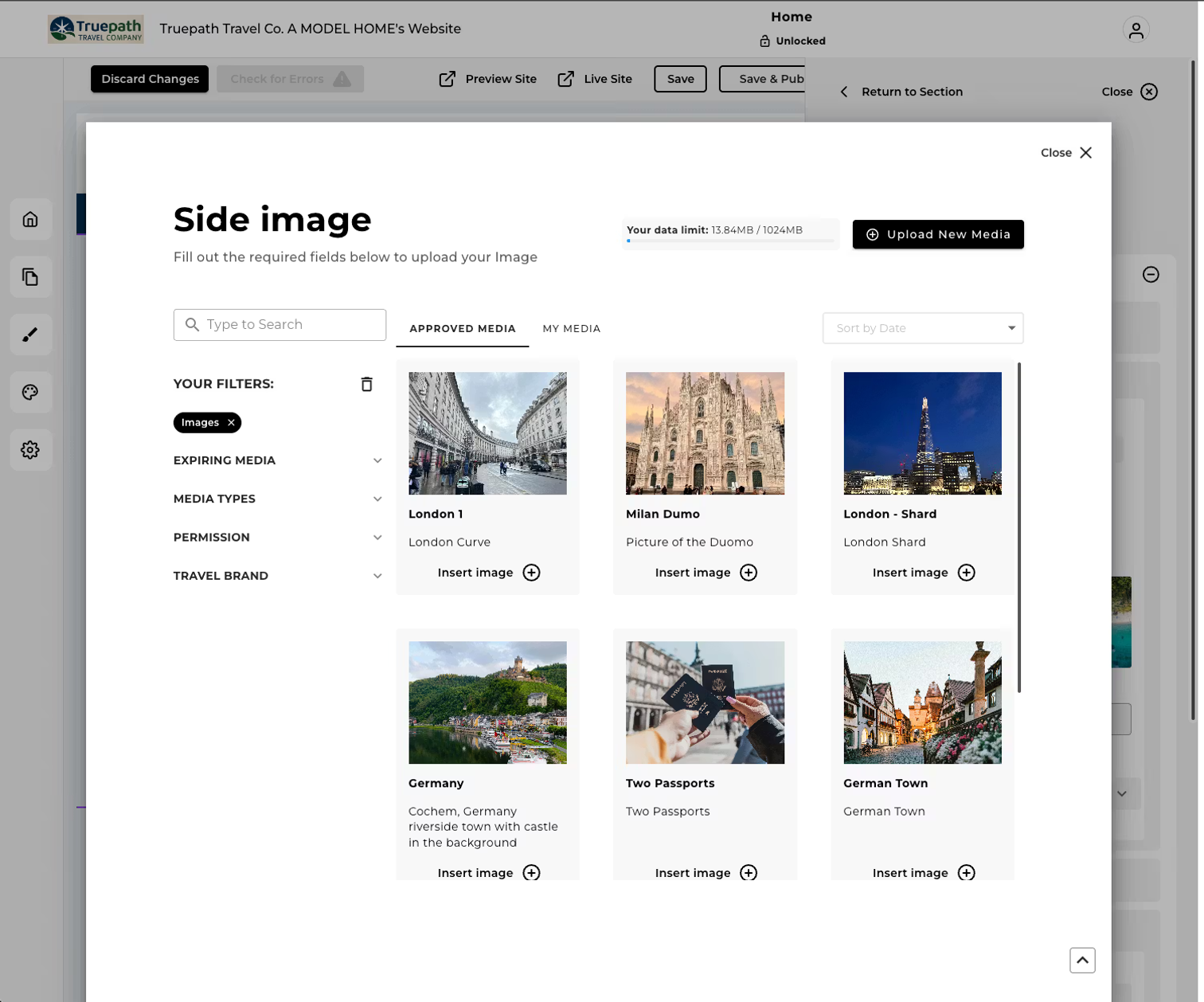The height and width of the screenshot is (1002, 1204).
Task: Click the plus icon for London - Shard
Action: tap(966, 573)
